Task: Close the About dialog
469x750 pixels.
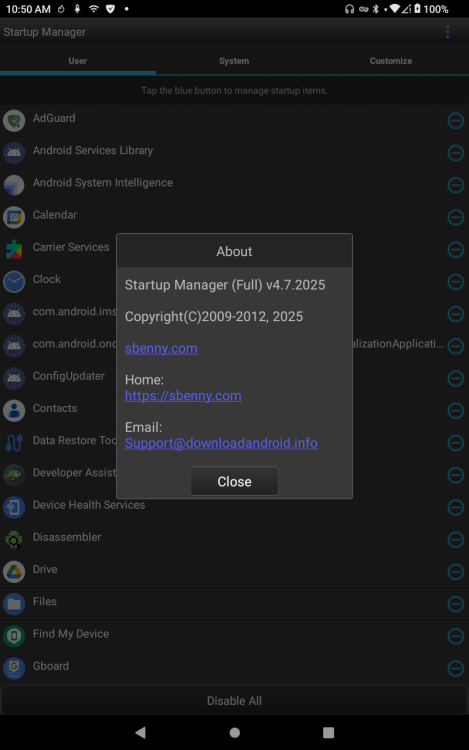Action: pyautogui.click(x=234, y=481)
